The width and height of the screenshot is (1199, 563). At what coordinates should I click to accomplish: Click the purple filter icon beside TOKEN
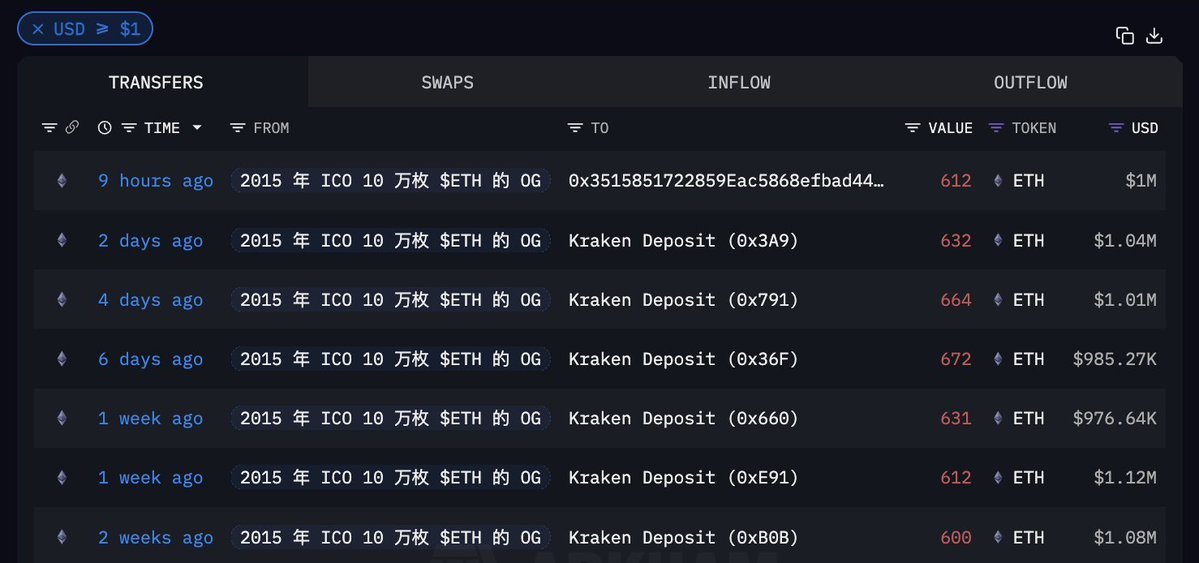pyautogui.click(x=996, y=128)
